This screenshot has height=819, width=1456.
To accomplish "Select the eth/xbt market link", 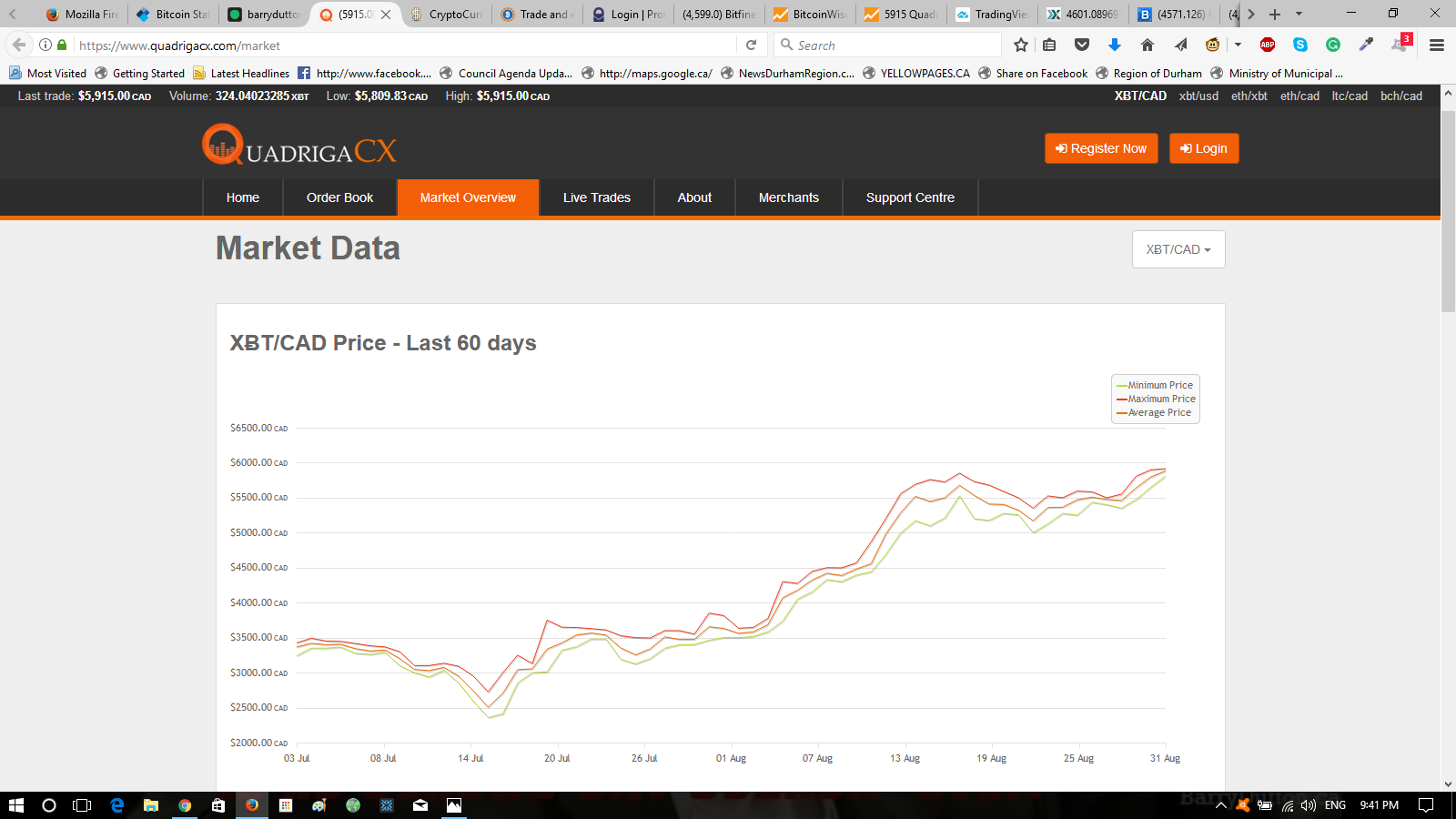I will pos(1249,96).
